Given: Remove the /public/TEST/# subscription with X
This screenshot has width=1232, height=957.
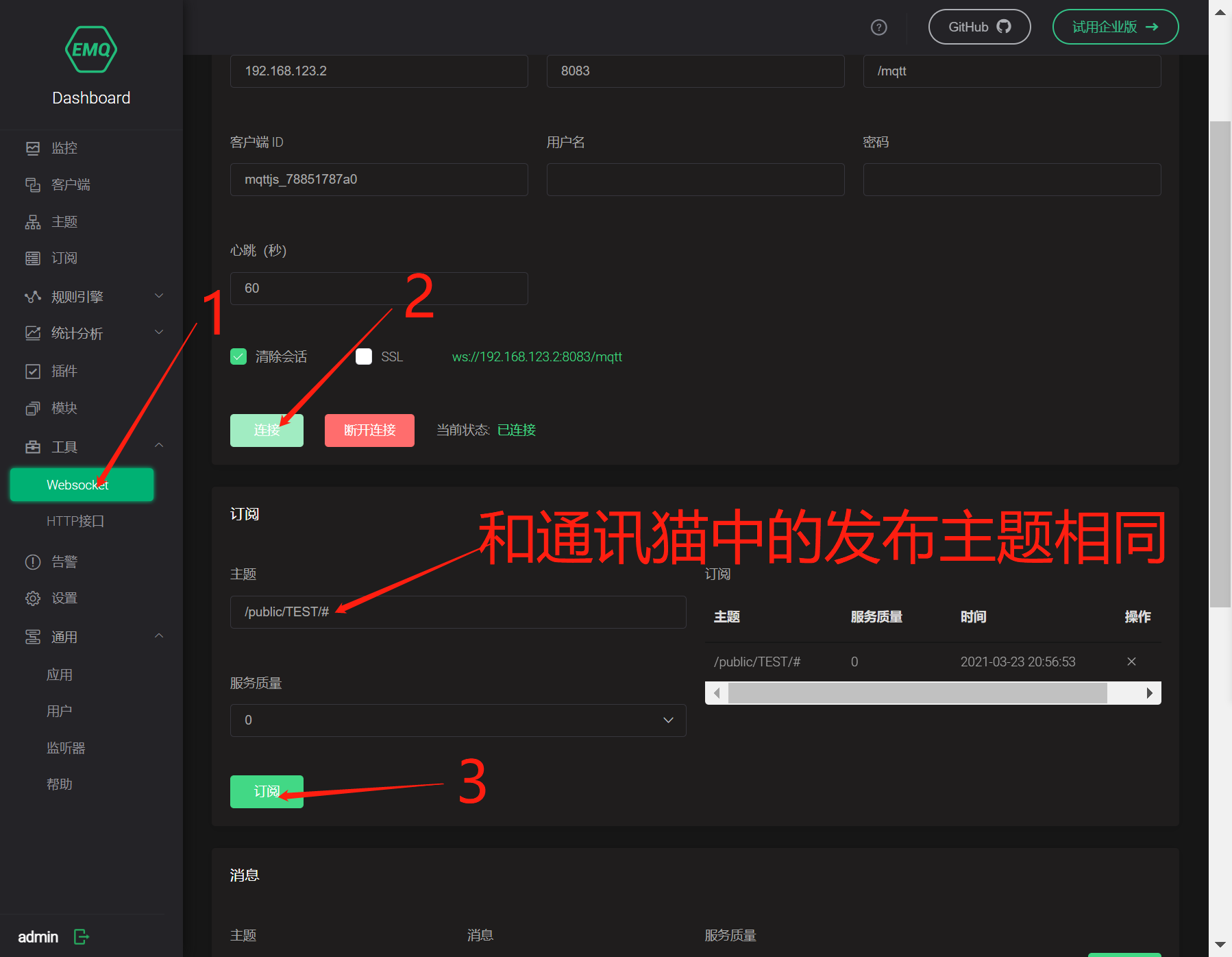Looking at the screenshot, I should pyautogui.click(x=1131, y=662).
